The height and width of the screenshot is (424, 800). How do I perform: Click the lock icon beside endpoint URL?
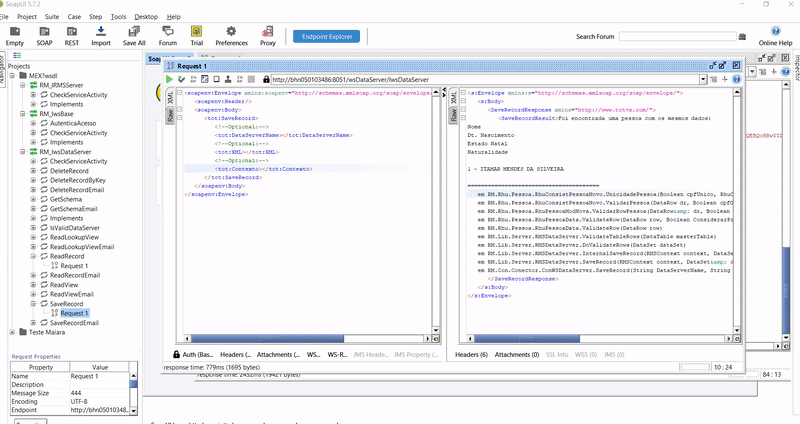(266, 79)
